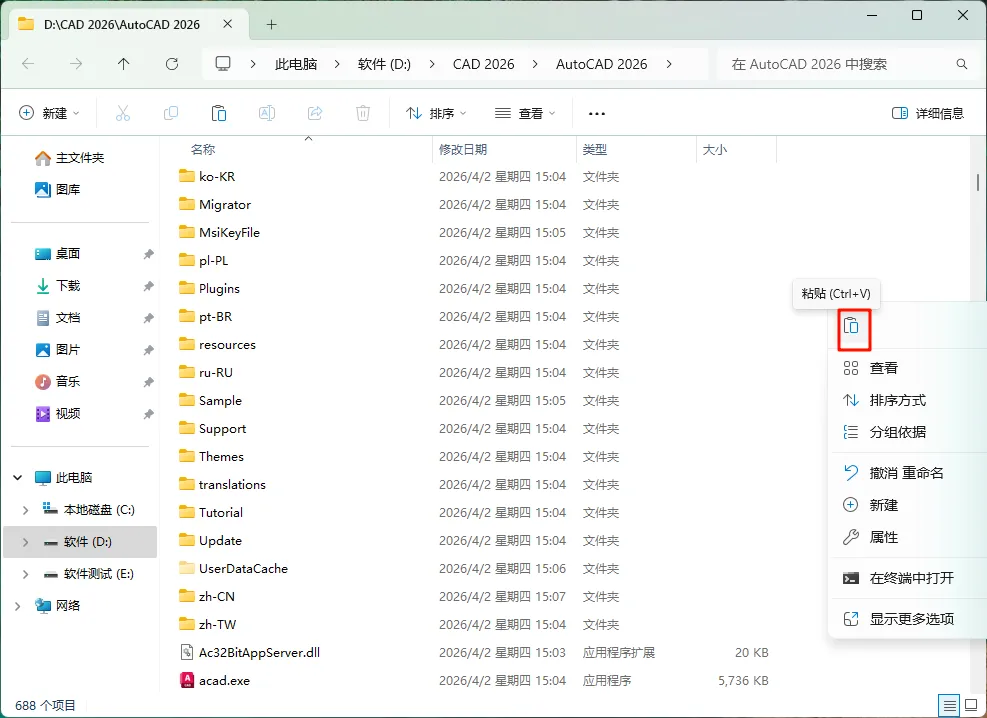Switch to large thumbnails view icon
The width and height of the screenshot is (987, 718).
pyautogui.click(x=971, y=705)
